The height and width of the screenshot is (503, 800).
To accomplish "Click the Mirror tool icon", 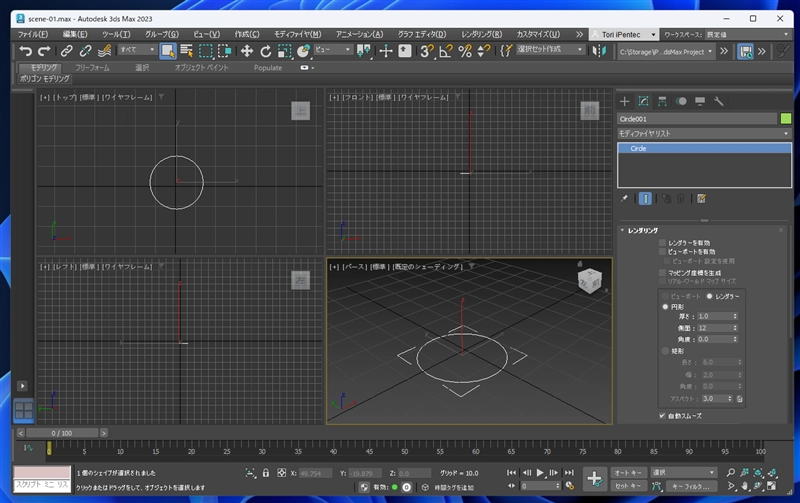I will pos(599,51).
